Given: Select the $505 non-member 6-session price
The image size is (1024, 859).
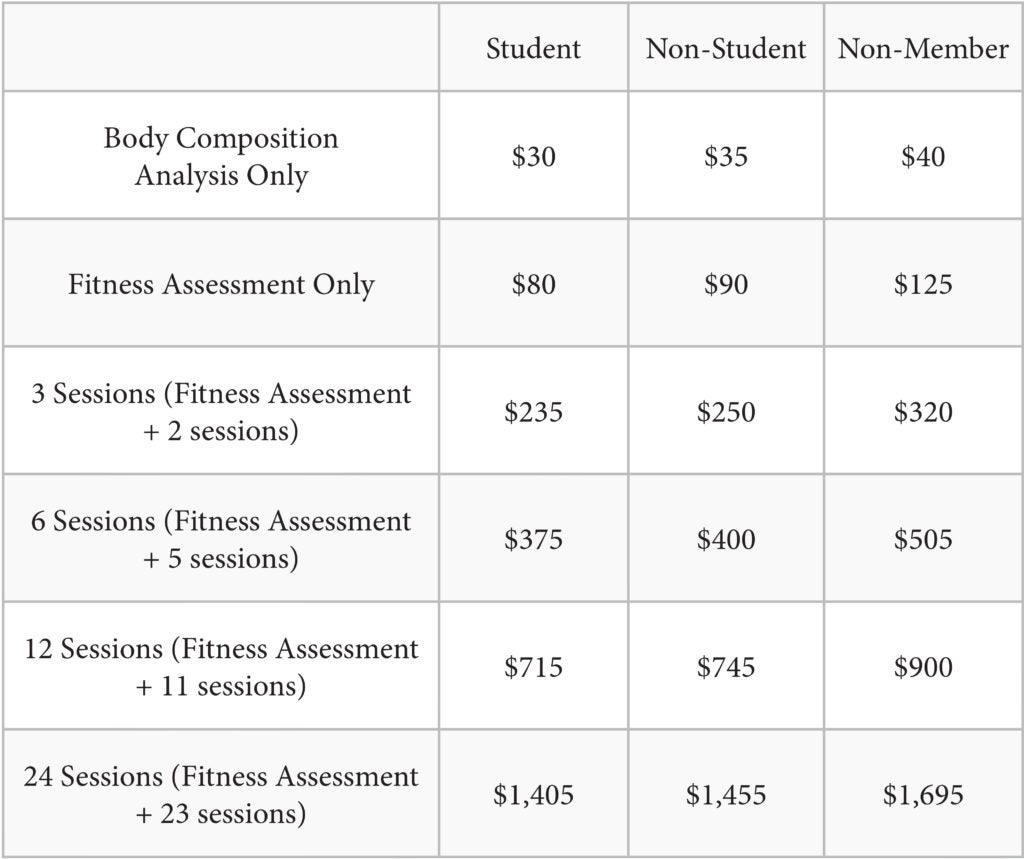Looking at the screenshot, I should [923, 540].
